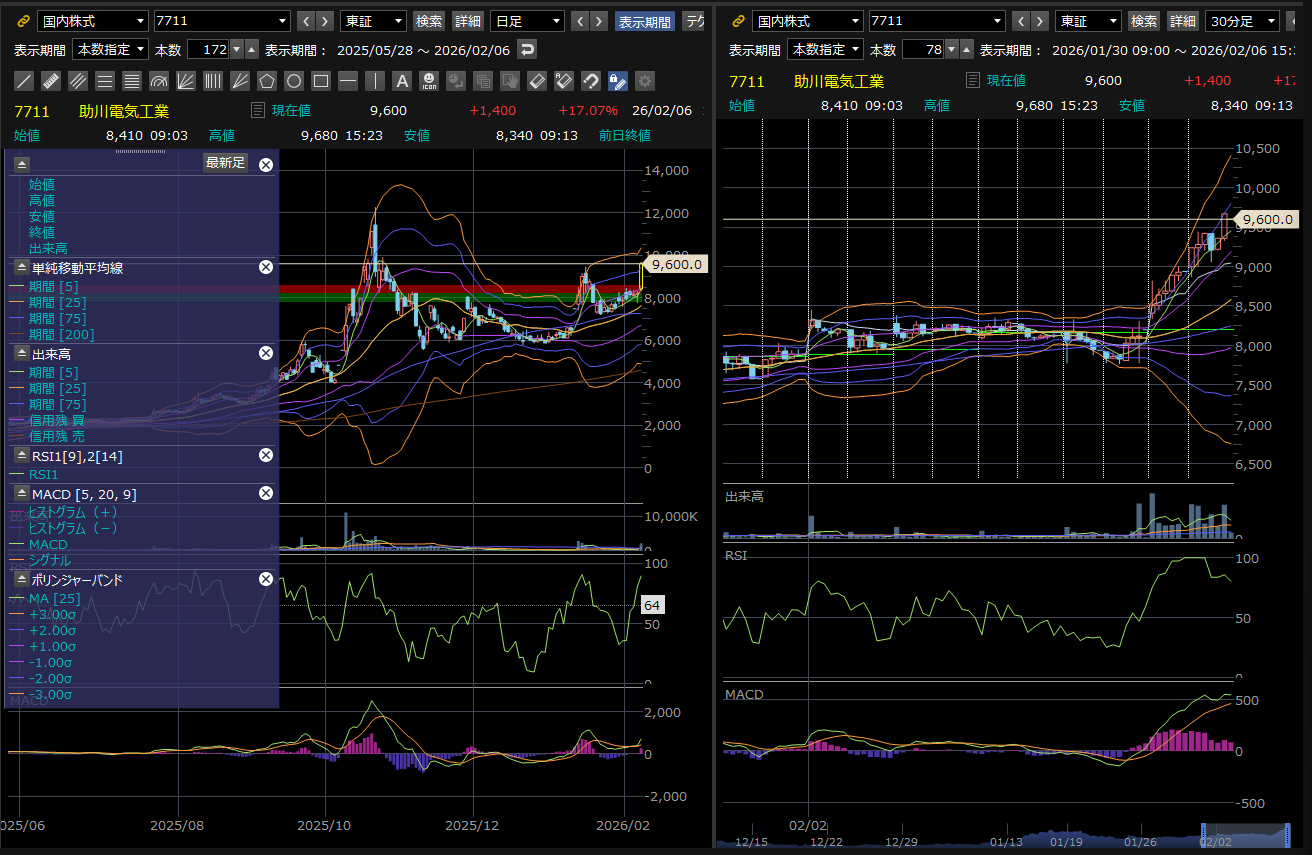1312x855 pixels.
Task: Pick the text annotation tool (A)
Action: tap(402, 81)
